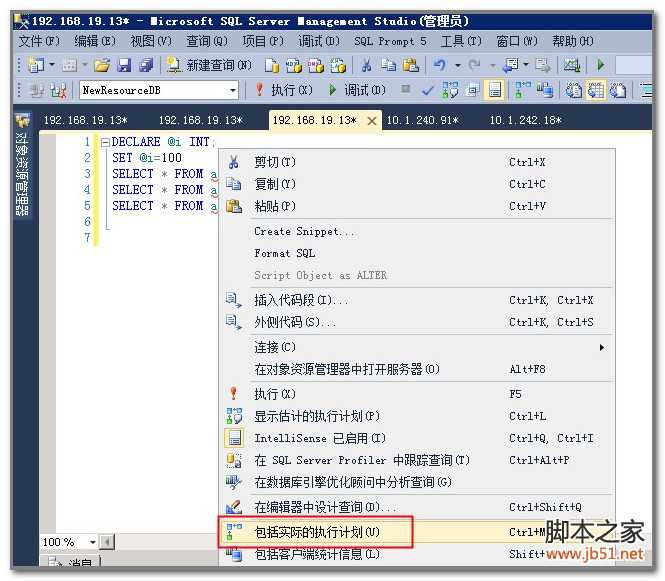The width and height of the screenshot is (665, 581).
Task: Click the toolbar Copy icon
Action: [x=388, y=65]
